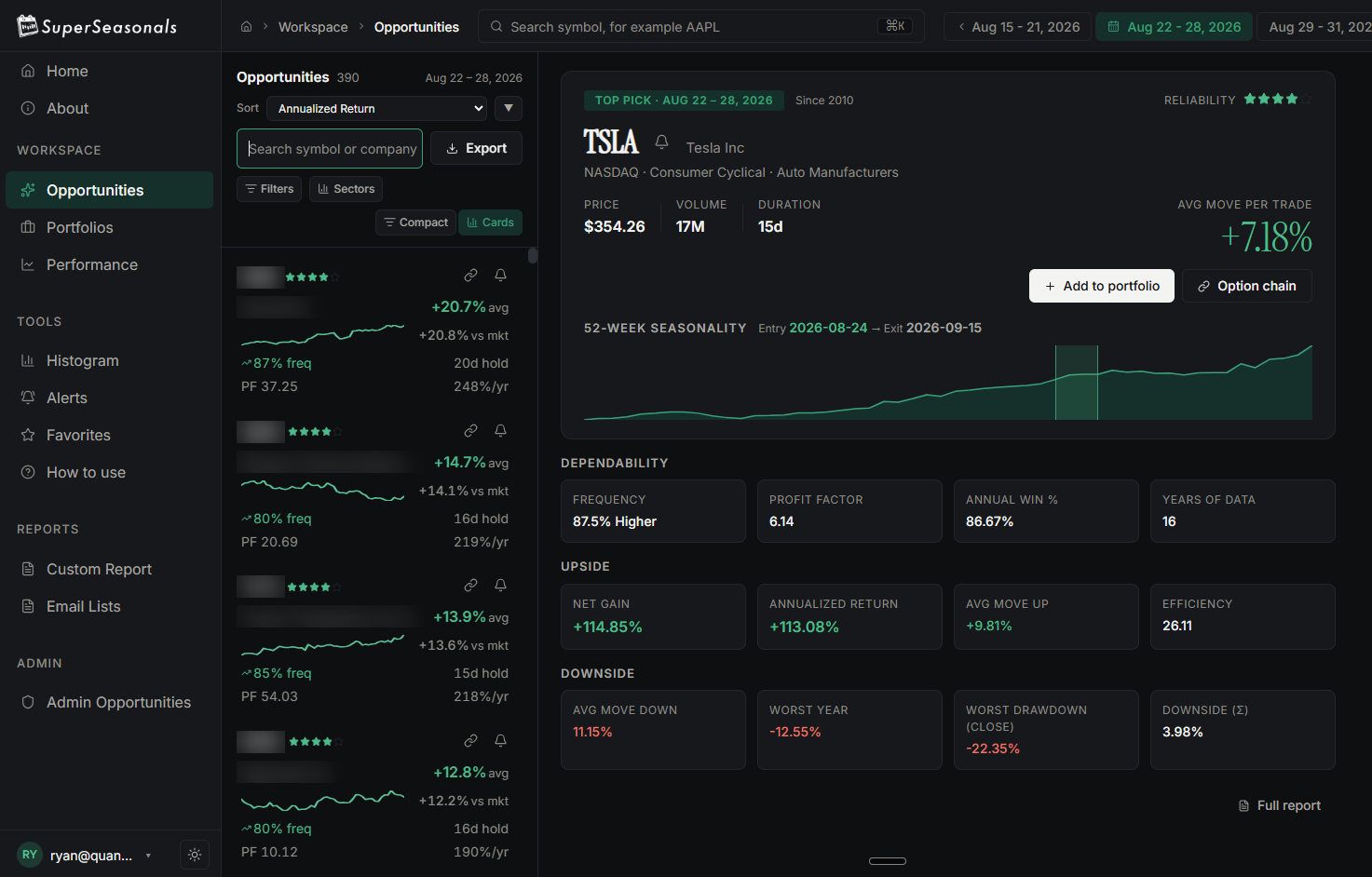Focus the Search symbol or company field

click(x=330, y=148)
